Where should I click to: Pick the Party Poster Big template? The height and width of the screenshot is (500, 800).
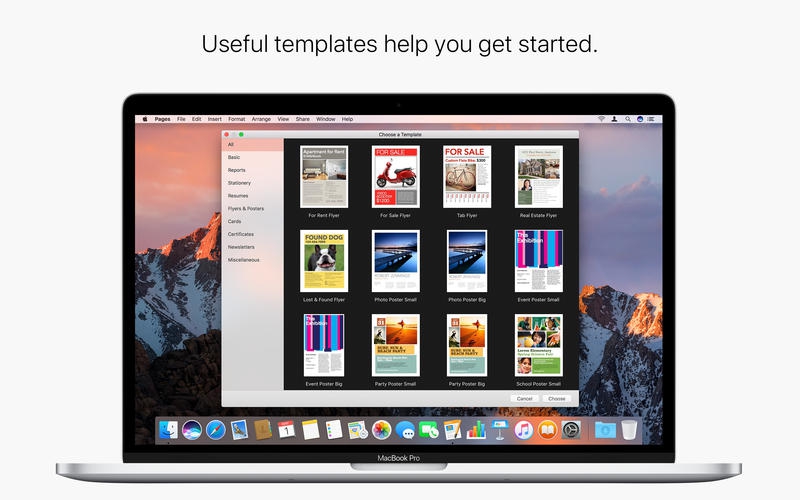pos(467,345)
